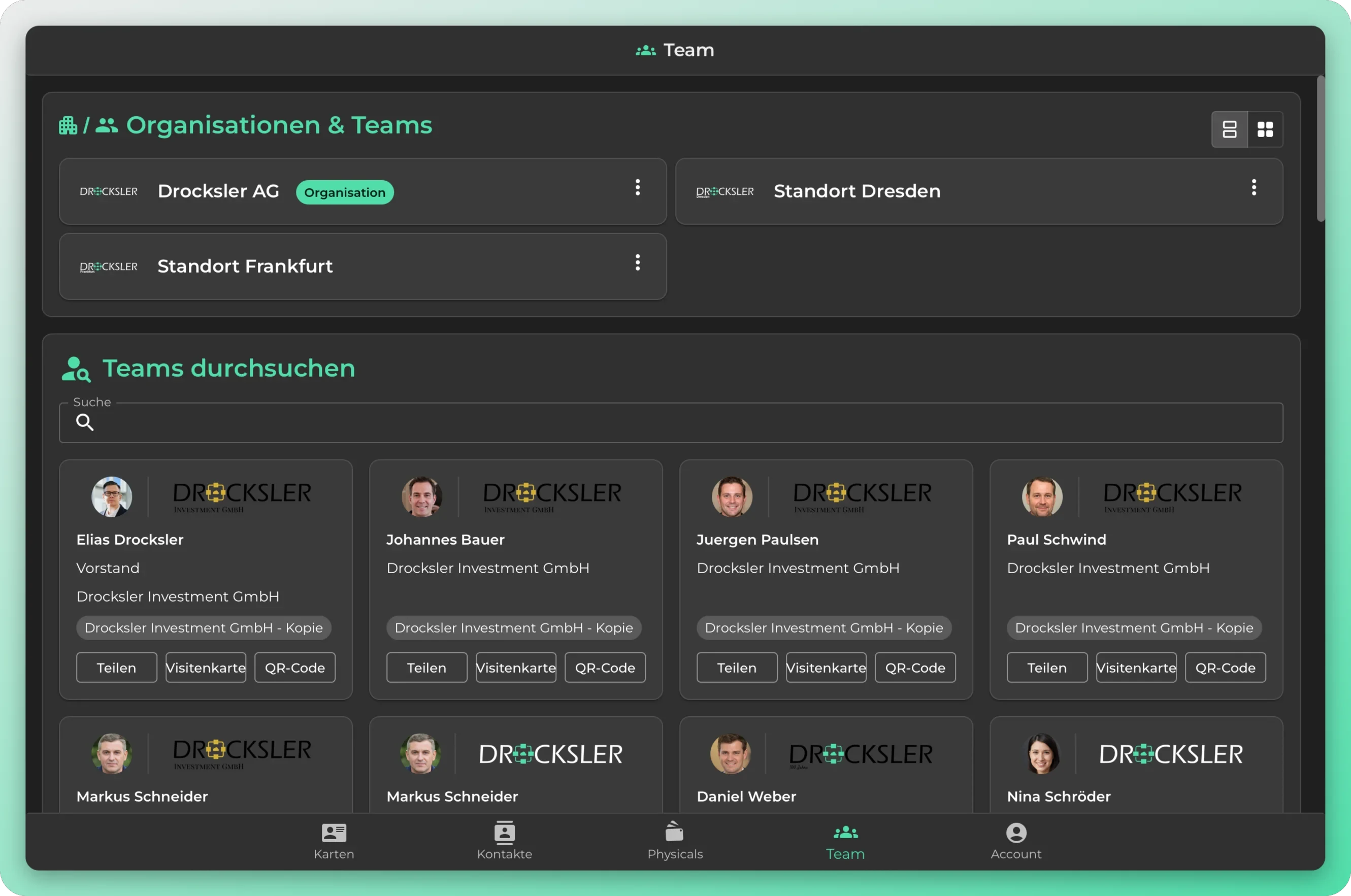
Task: Open Physicals tab
Action: (x=675, y=841)
